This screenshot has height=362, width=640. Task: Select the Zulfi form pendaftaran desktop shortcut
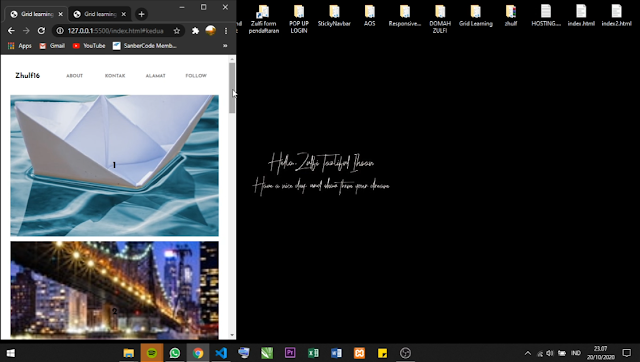(264, 19)
